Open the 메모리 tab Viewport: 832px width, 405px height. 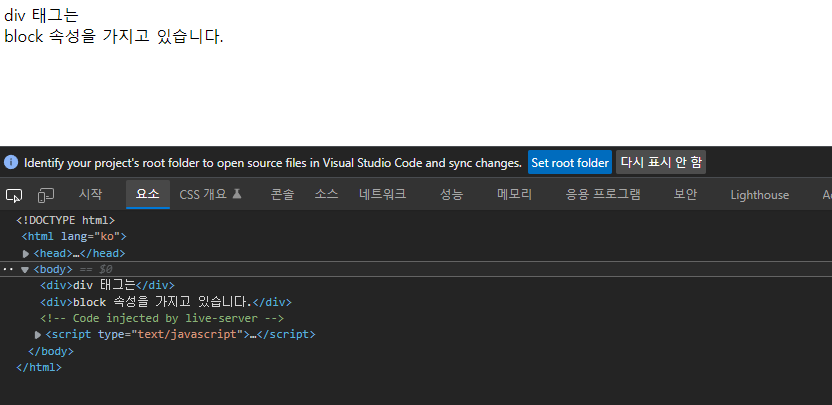(x=515, y=194)
